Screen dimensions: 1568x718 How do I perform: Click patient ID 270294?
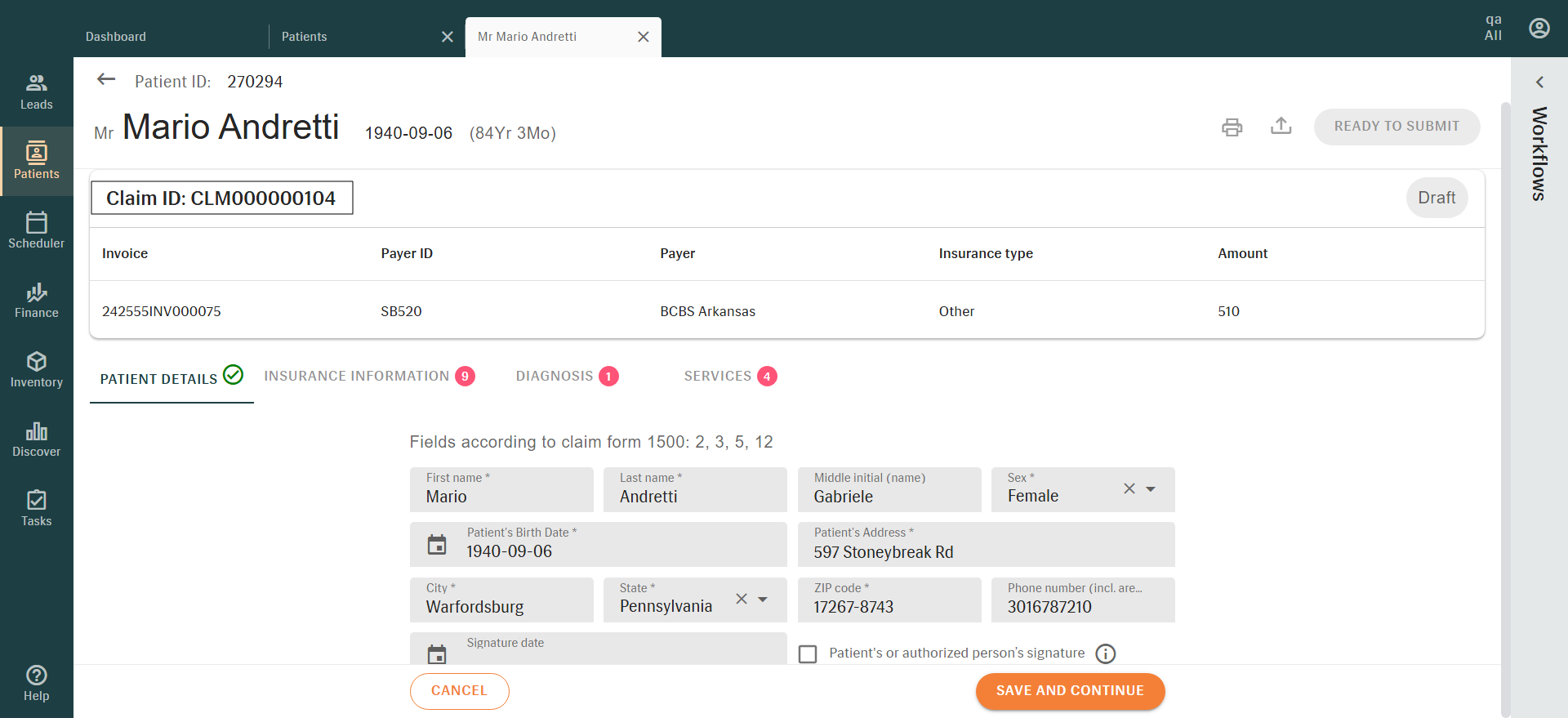click(x=255, y=82)
